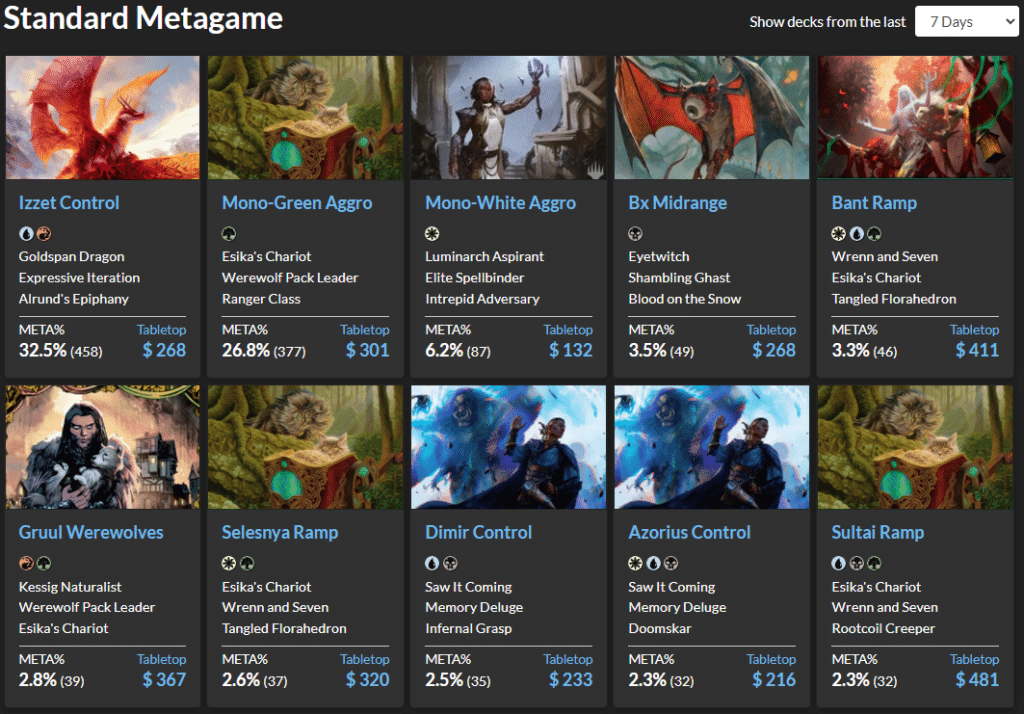Click the Gruul Werewolves card art image
Screen dimensions: 1024x714
[x=102, y=447]
